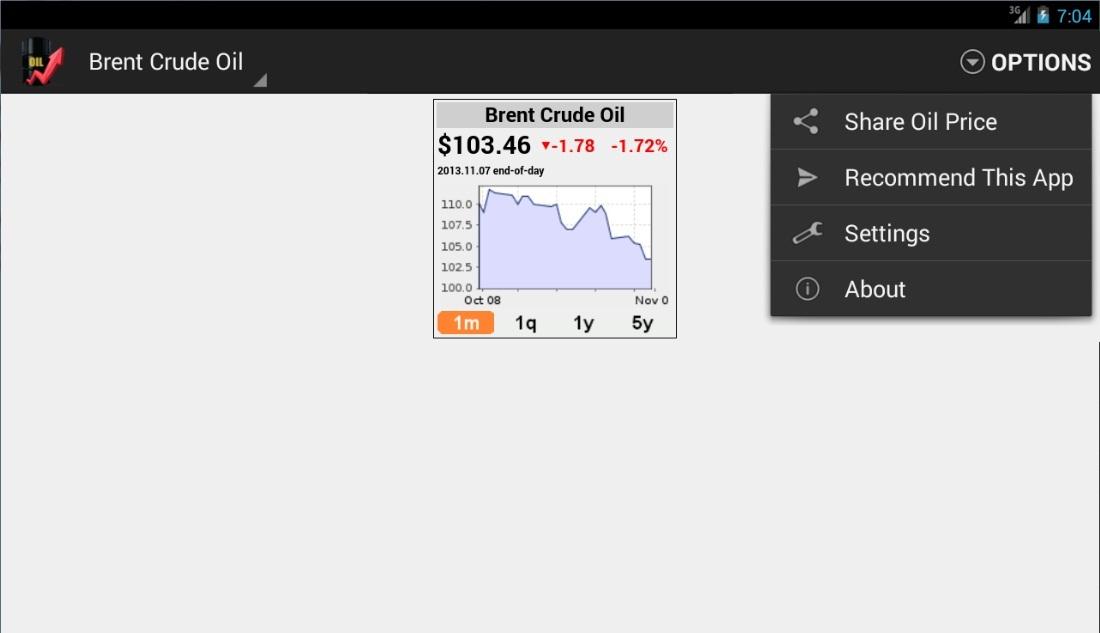The width and height of the screenshot is (1100, 633).
Task: Switch chart range to 1q
Action: pyautogui.click(x=525, y=323)
